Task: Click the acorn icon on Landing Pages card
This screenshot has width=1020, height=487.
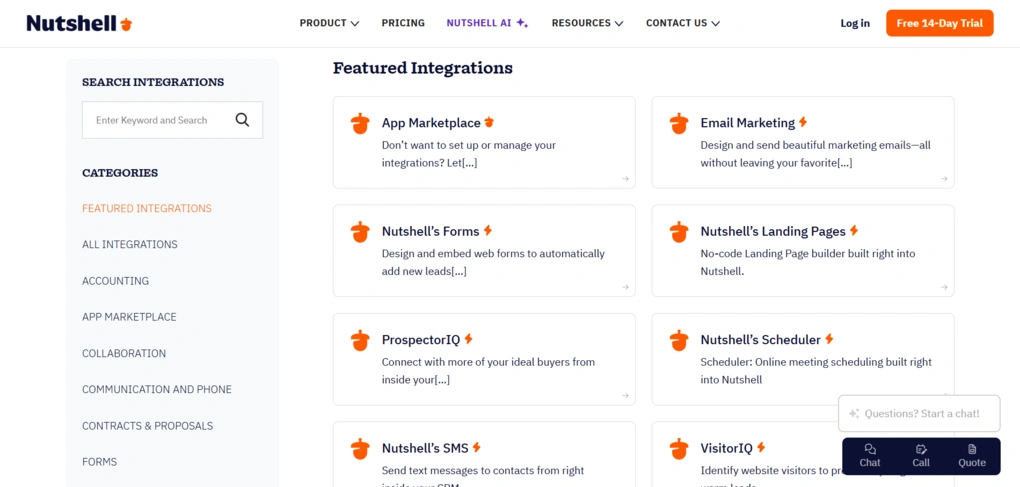Action: (678, 232)
